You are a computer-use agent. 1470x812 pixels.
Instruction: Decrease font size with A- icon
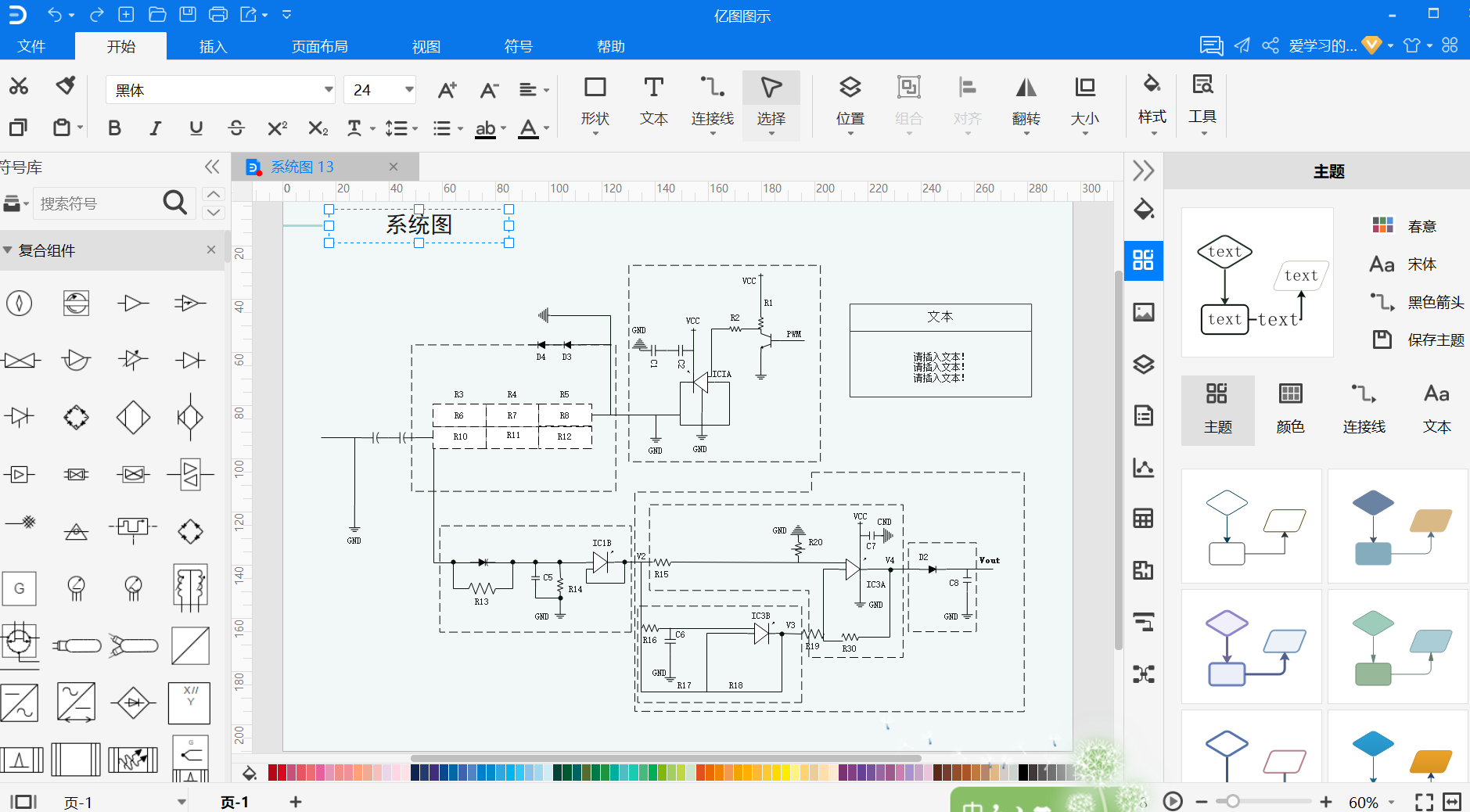point(489,90)
